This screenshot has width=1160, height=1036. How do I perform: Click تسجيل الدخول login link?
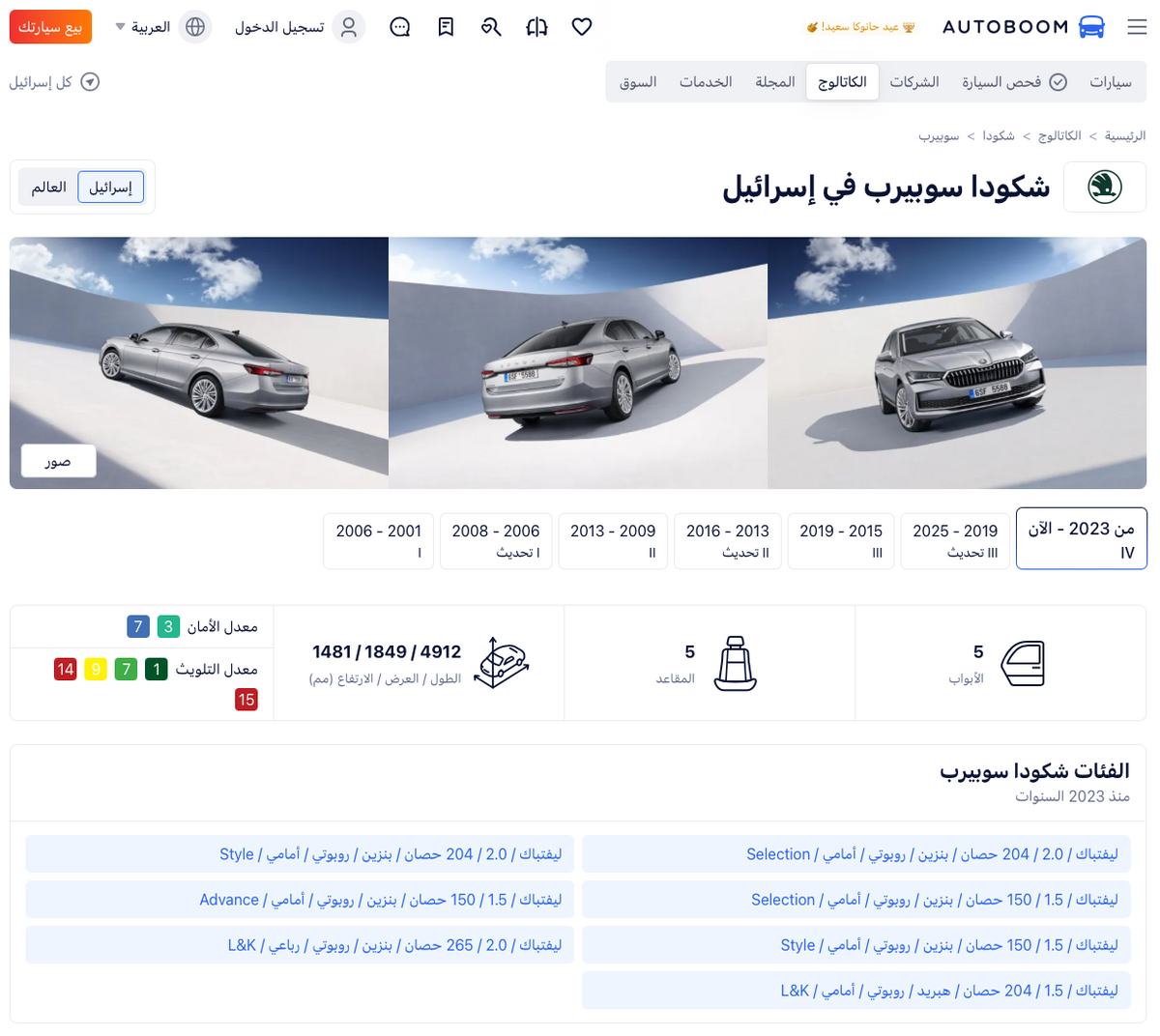[279, 27]
